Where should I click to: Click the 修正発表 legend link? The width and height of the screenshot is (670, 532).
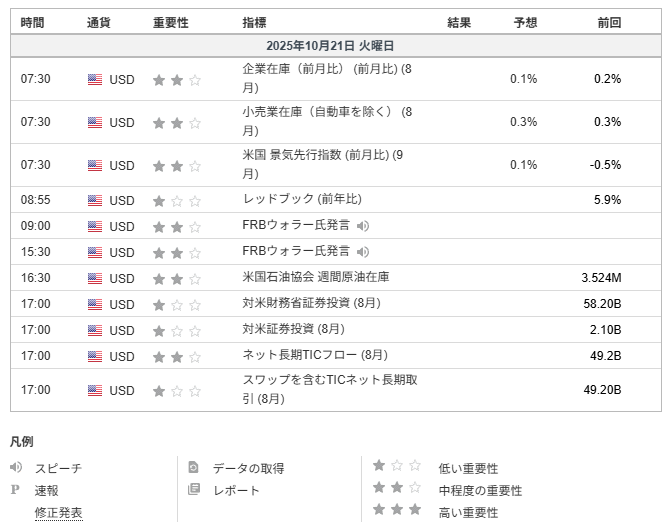(59, 513)
